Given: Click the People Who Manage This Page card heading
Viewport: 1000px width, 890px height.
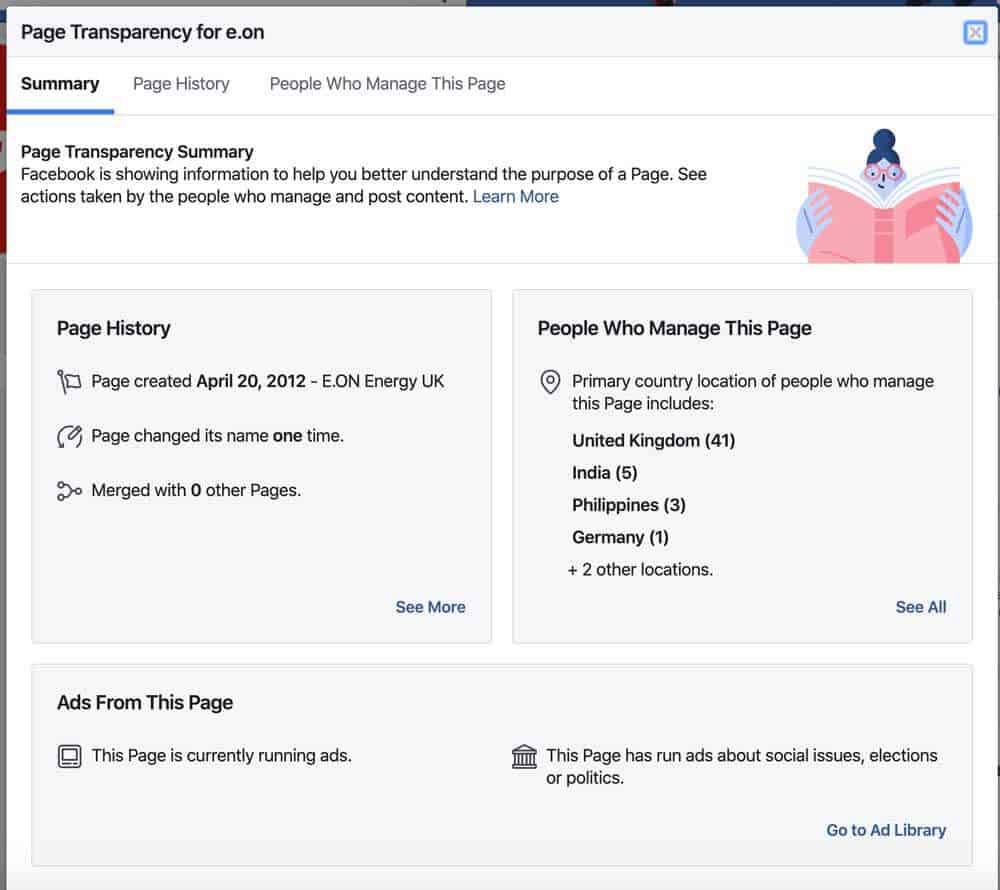Looking at the screenshot, I should tap(675, 328).
